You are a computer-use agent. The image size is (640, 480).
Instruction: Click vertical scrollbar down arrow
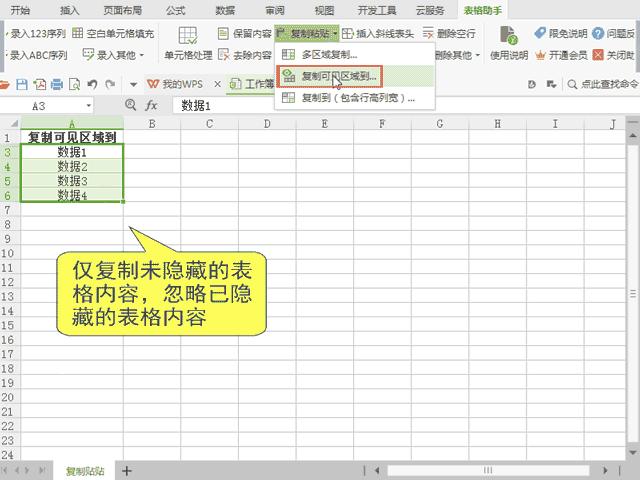click(633, 453)
